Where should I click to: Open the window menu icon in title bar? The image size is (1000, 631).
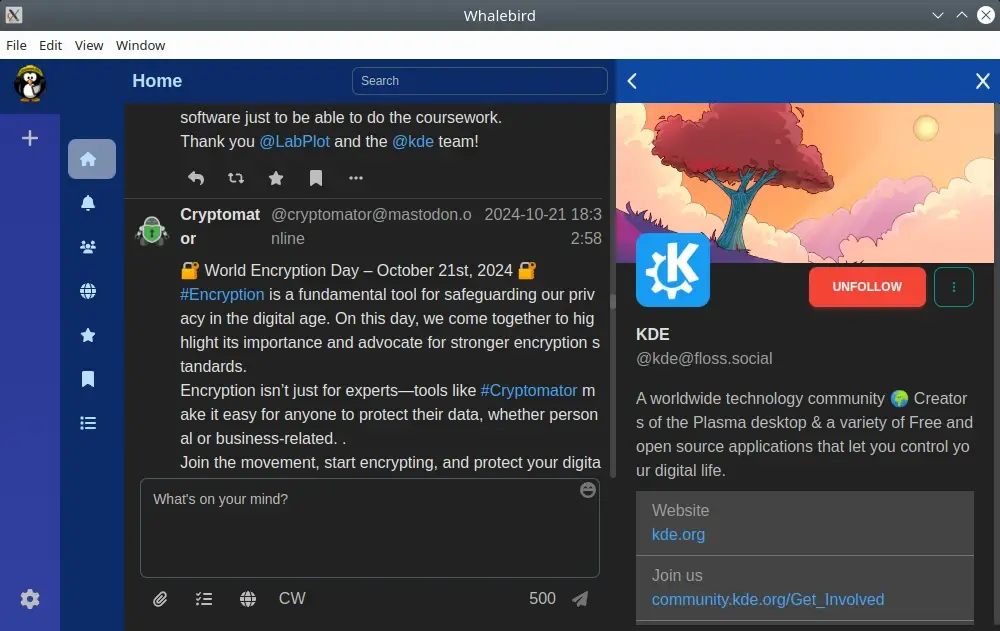click(x=13, y=15)
